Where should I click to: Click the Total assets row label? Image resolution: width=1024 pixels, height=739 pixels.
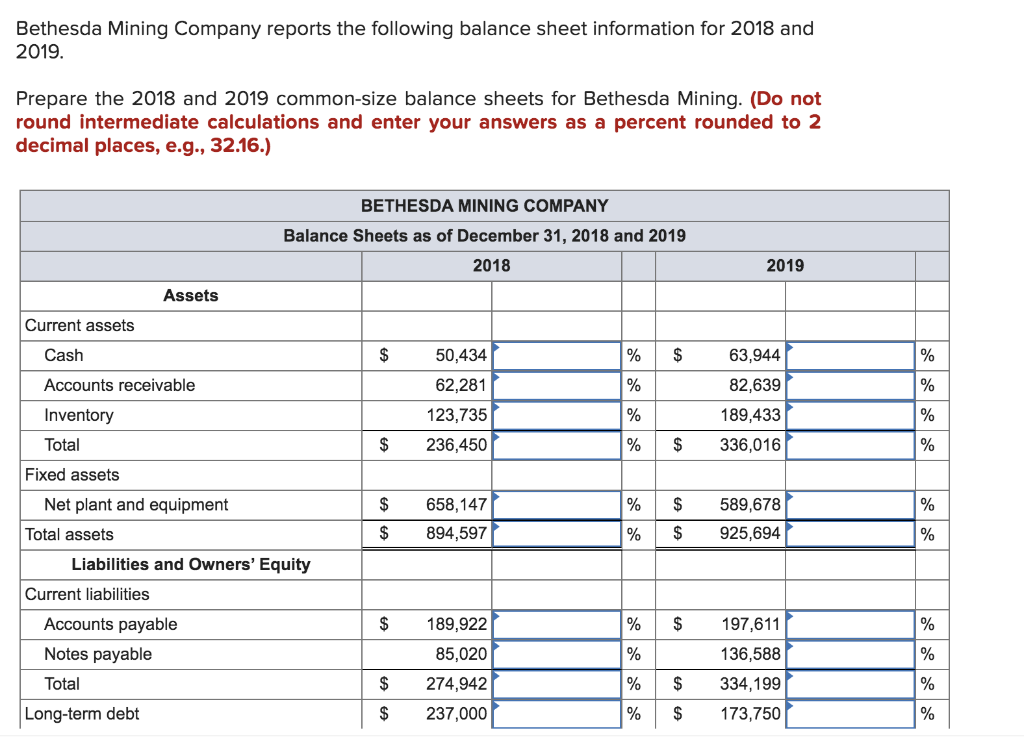point(69,535)
